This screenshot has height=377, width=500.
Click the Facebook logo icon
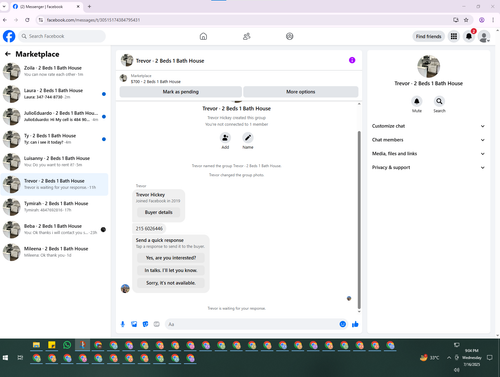pyautogui.click(x=9, y=36)
